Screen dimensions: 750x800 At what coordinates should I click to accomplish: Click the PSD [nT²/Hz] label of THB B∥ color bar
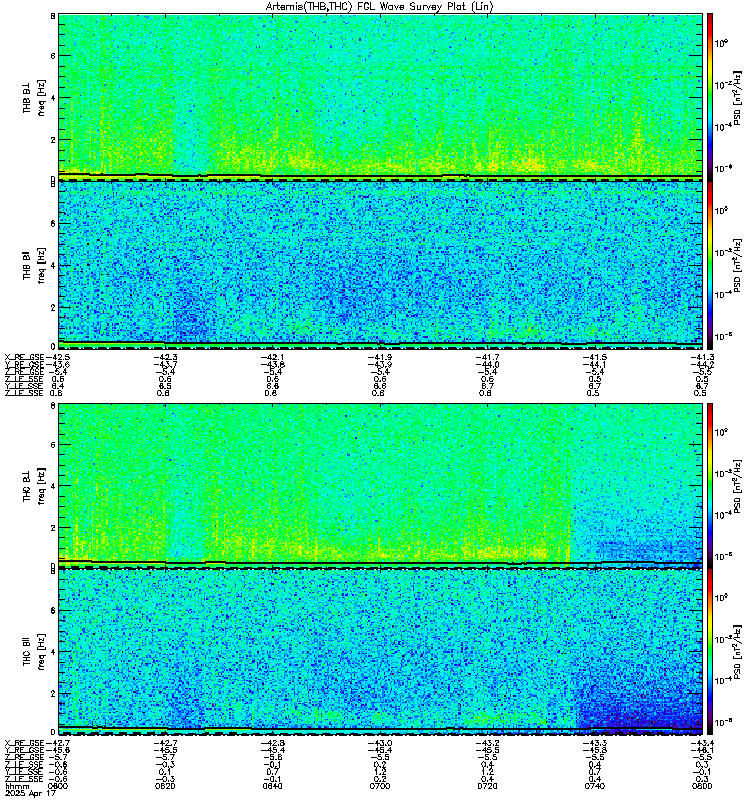pos(738,265)
